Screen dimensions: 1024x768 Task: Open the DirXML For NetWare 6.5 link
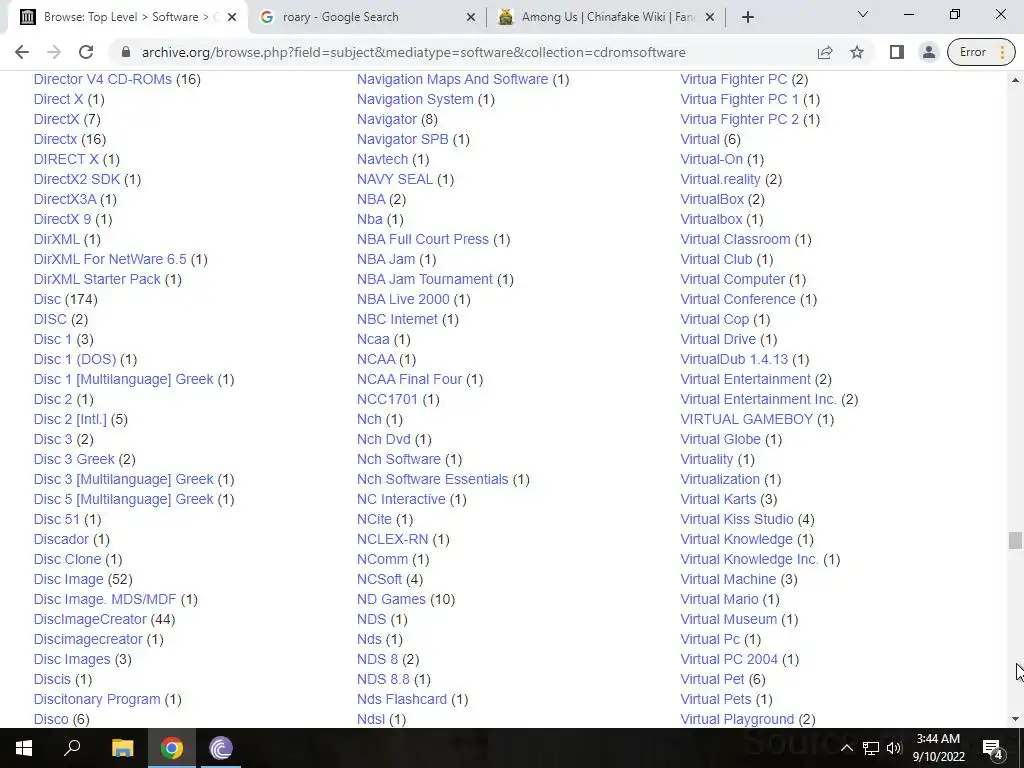pyautogui.click(x=110, y=259)
